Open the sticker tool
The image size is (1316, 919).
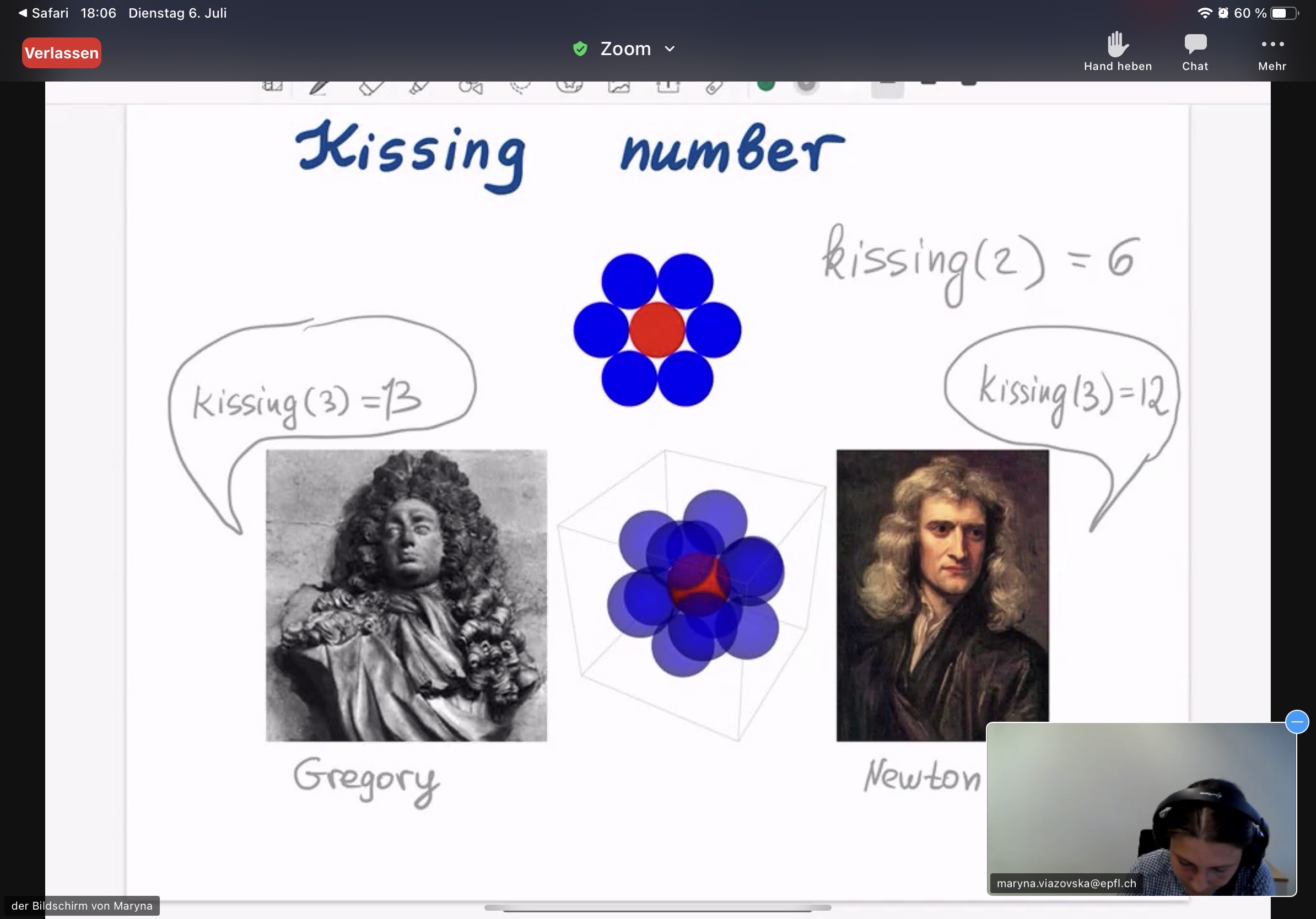tap(569, 87)
